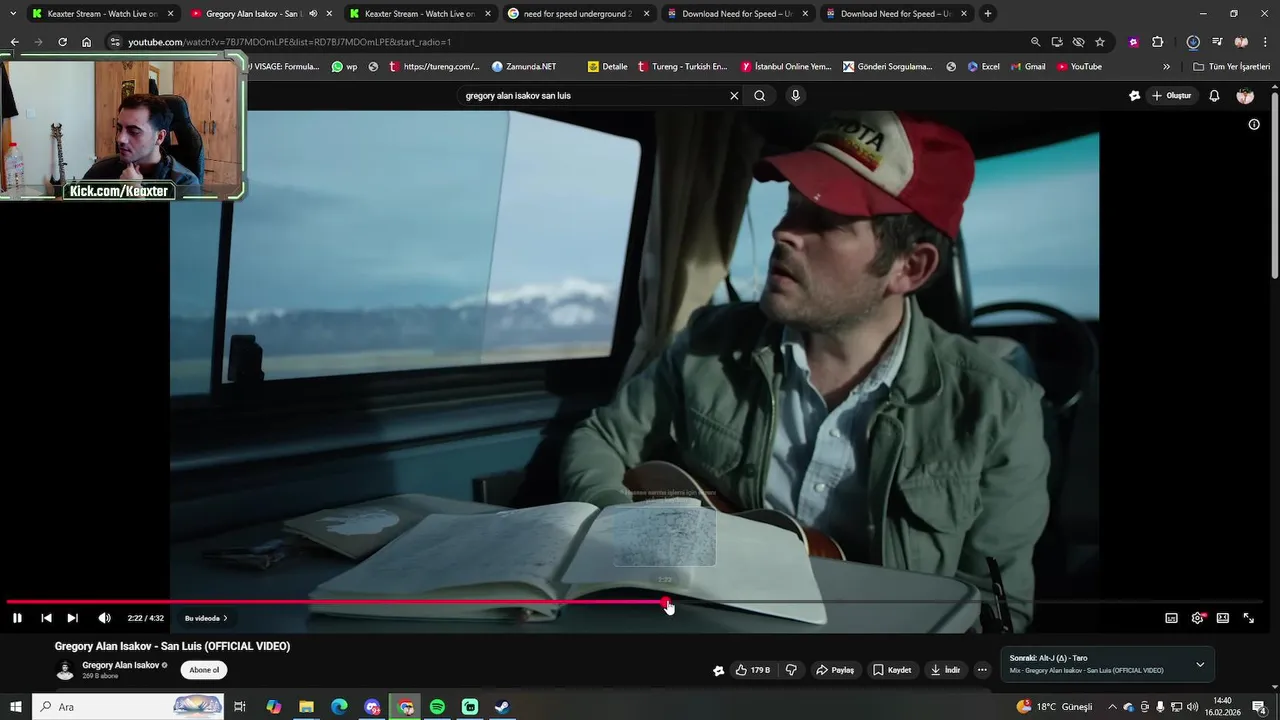Image resolution: width=1280 pixels, height=720 pixels.
Task: Click the install app icon in address bar
Action: 1057,42
